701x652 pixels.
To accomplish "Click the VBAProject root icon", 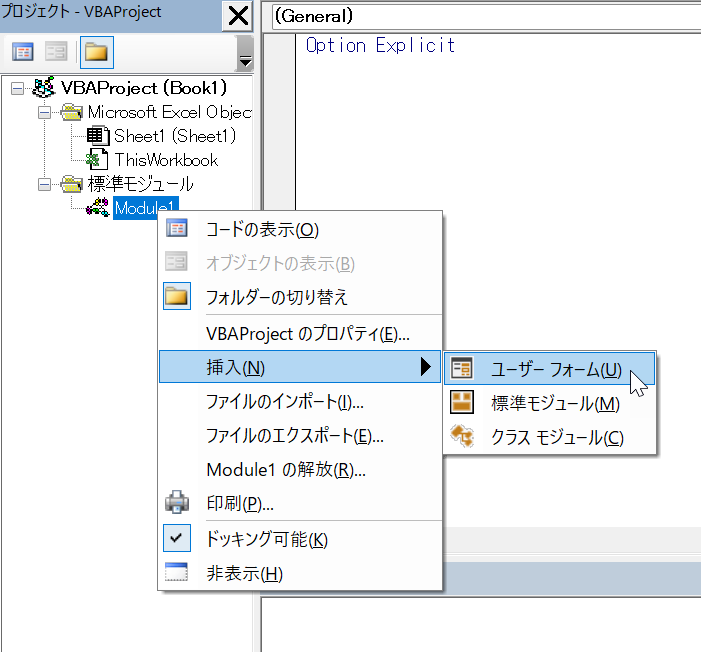I will [43, 88].
